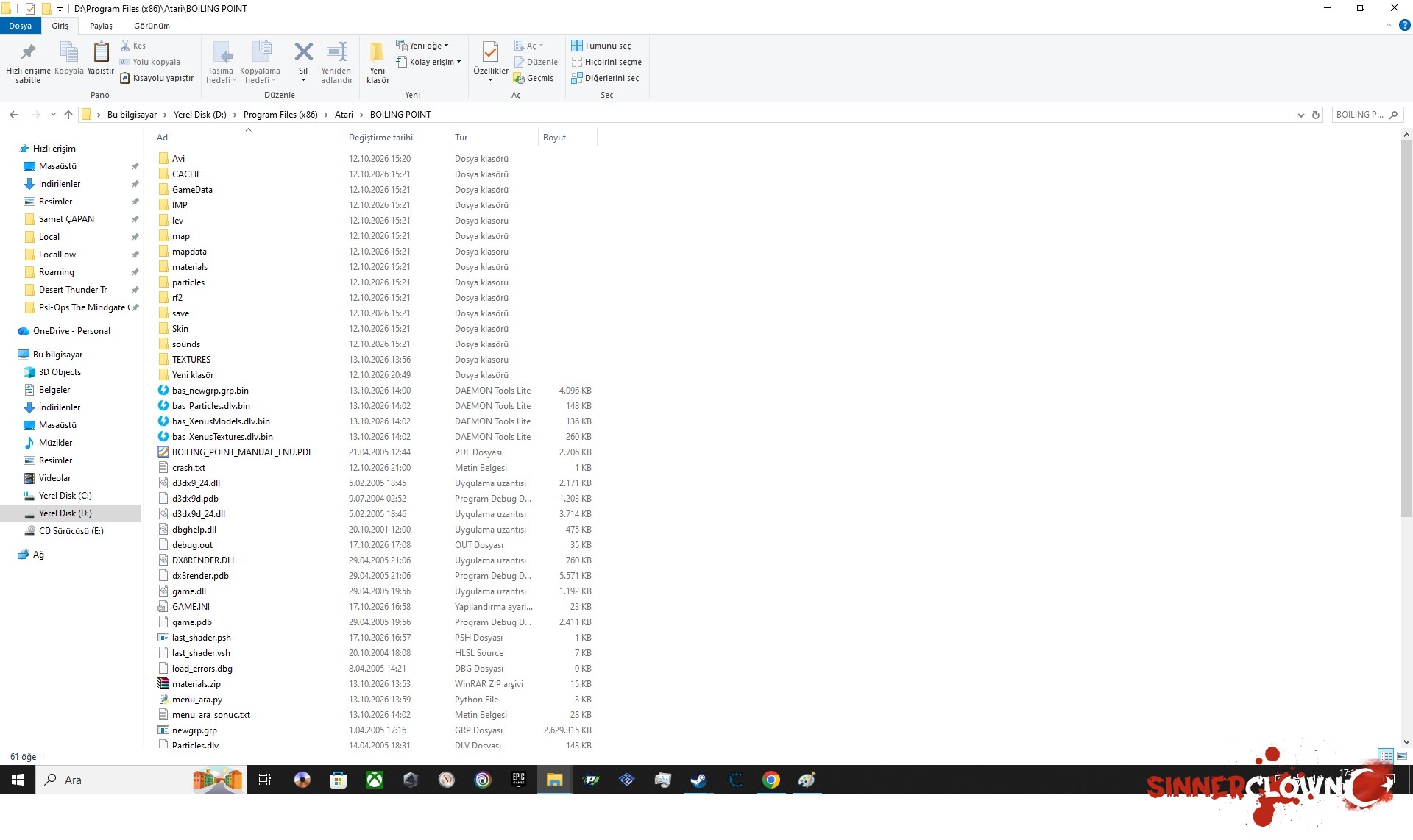Click Program Files (x86) breadcrumb

tap(280, 115)
